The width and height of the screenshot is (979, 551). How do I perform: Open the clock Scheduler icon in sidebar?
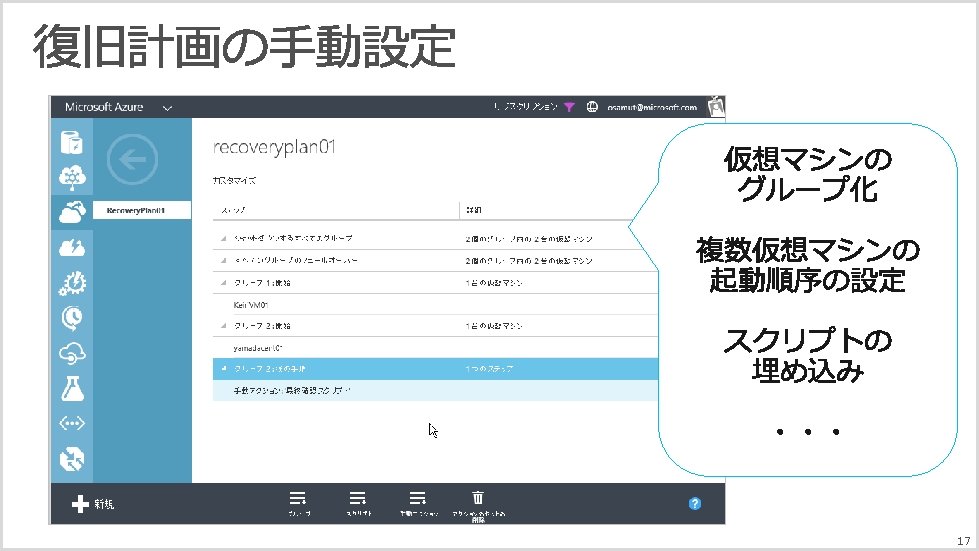[72, 318]
